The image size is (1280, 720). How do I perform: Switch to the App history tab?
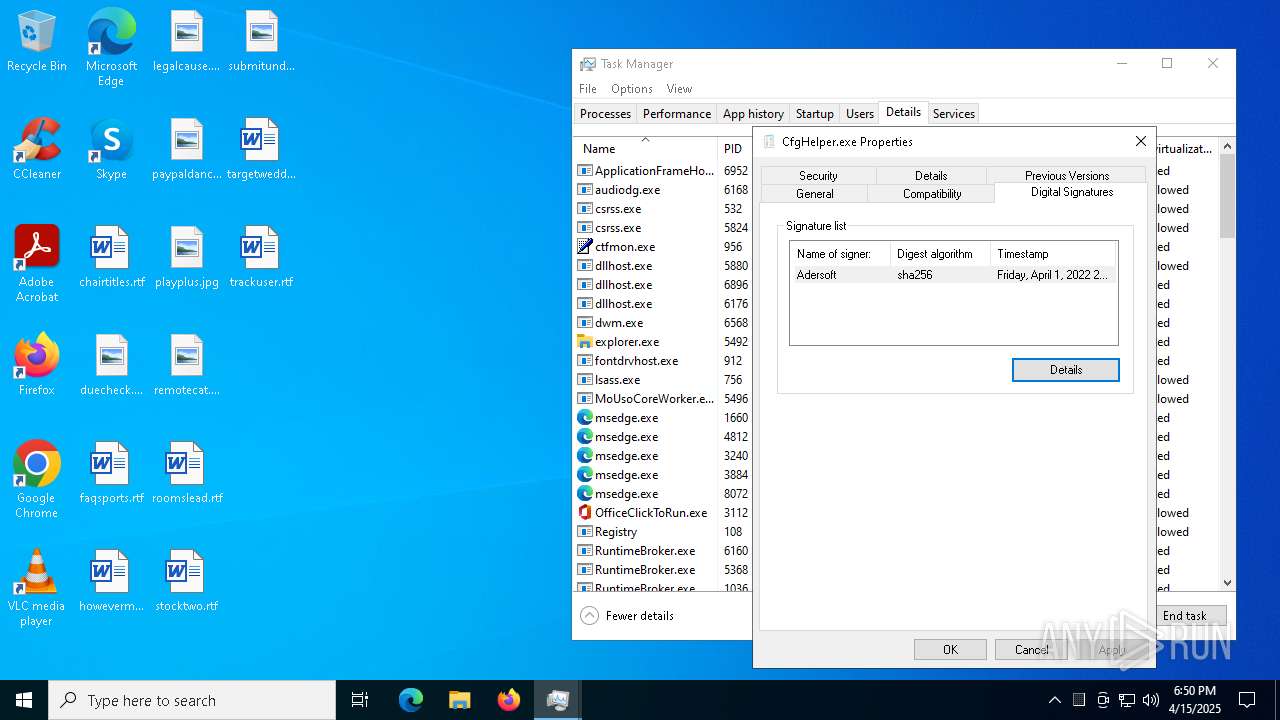(753, 114)
